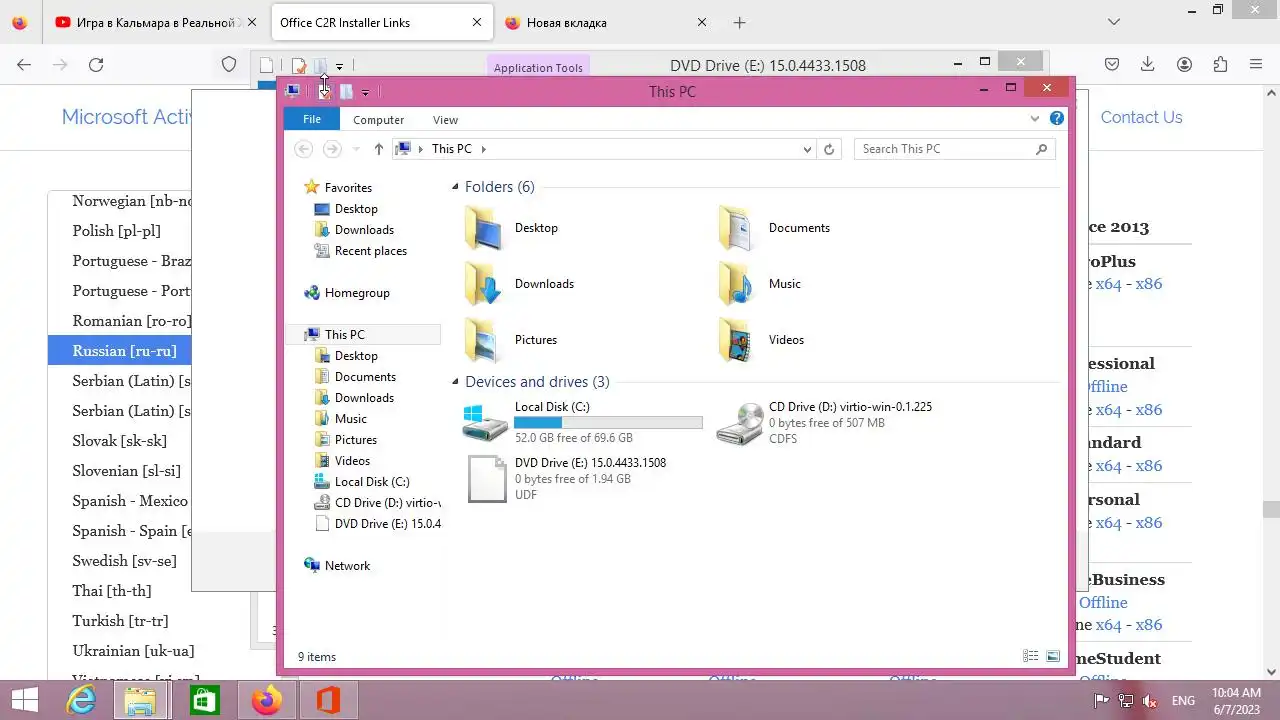Expand the ribbon using the chevron
This screenshot has width=1280, height=720.
tap(1035, 118)
